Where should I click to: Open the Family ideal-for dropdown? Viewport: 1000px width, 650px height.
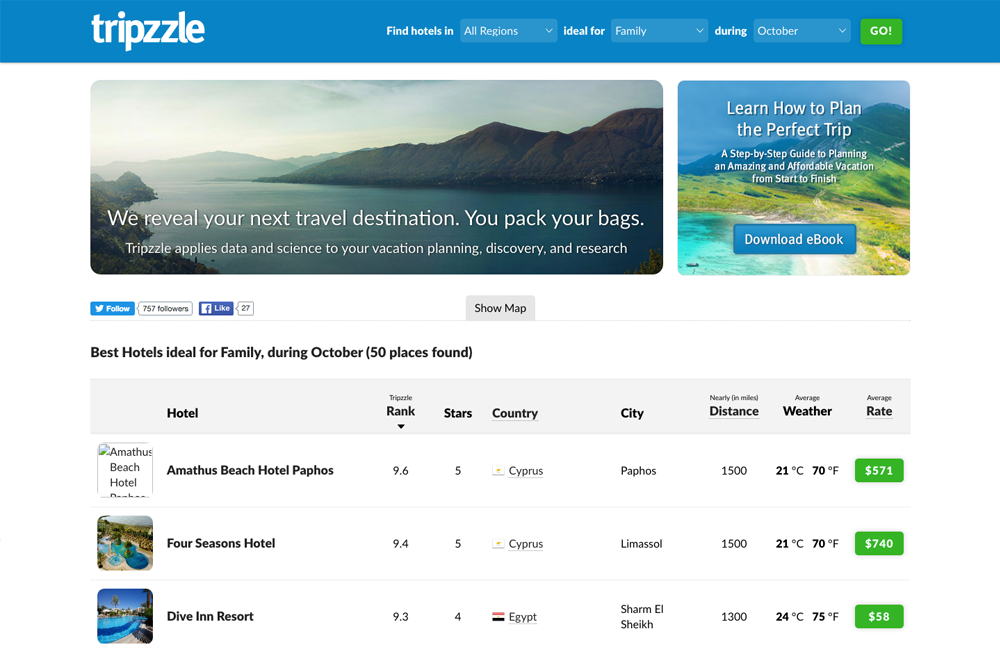click(x=659, y=31)
